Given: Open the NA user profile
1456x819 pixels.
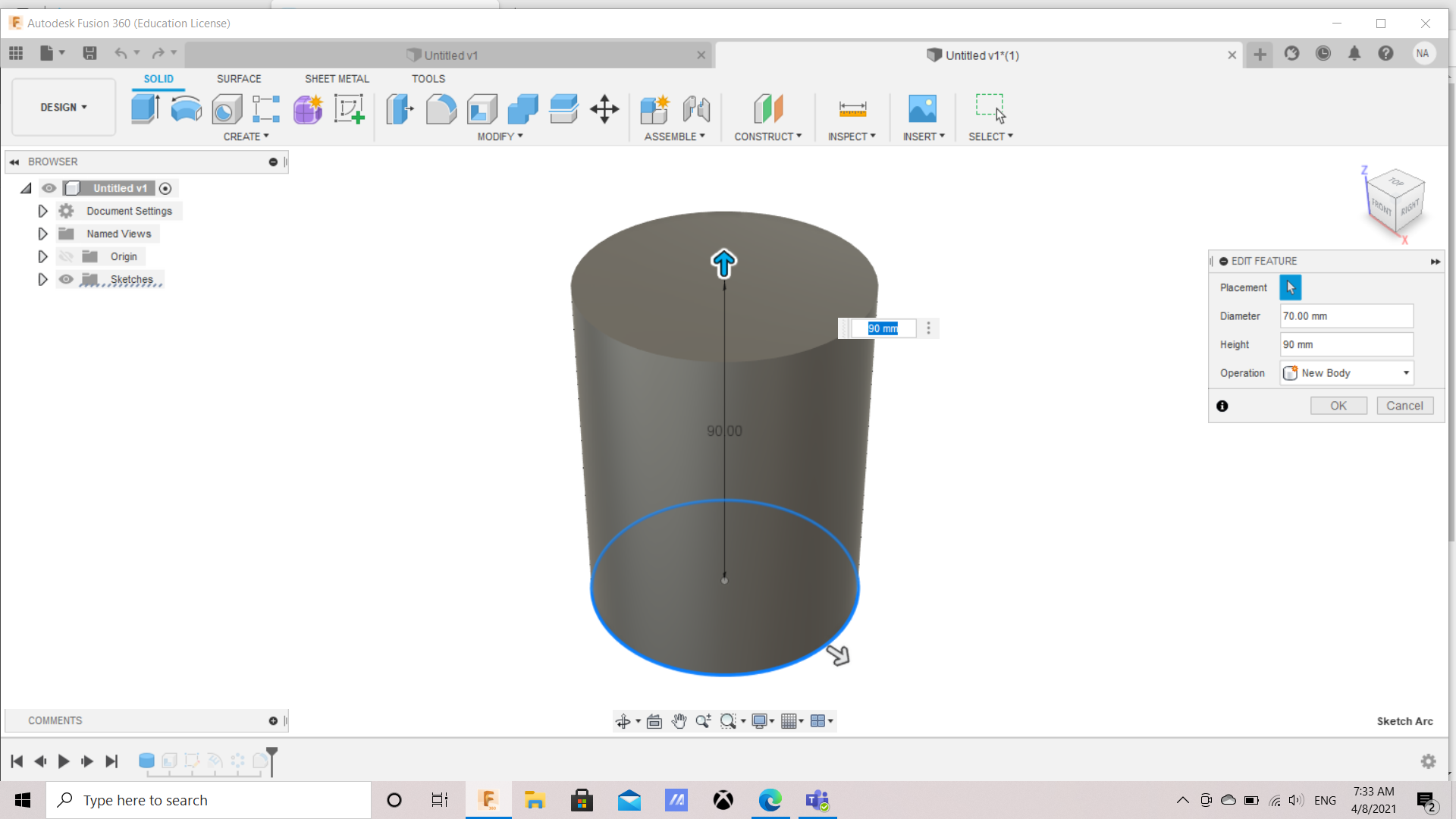Looking at the screenshot, I should (x=1423, y=54).
